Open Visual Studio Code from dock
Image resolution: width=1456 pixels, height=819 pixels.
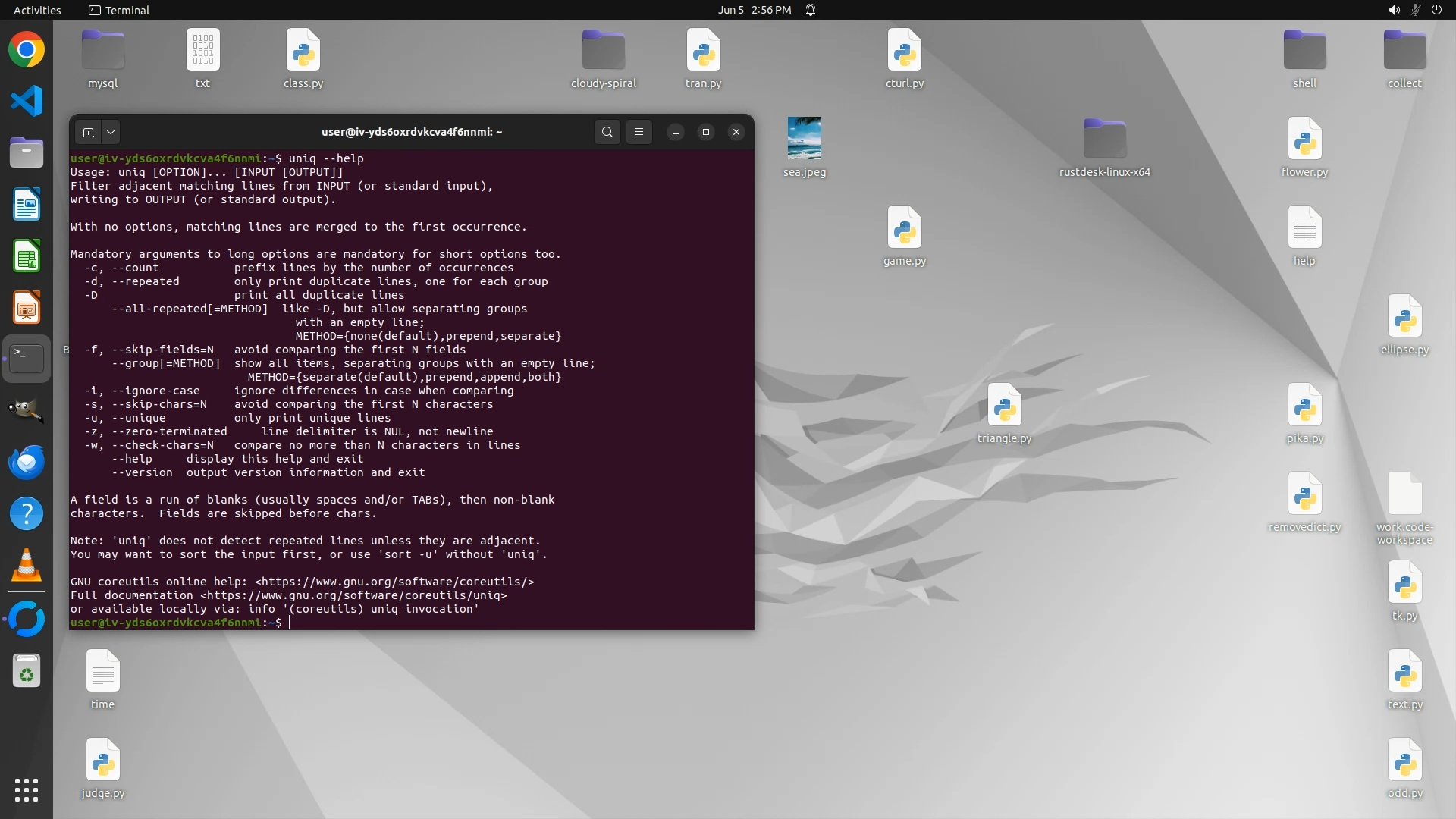coord(27,102)
